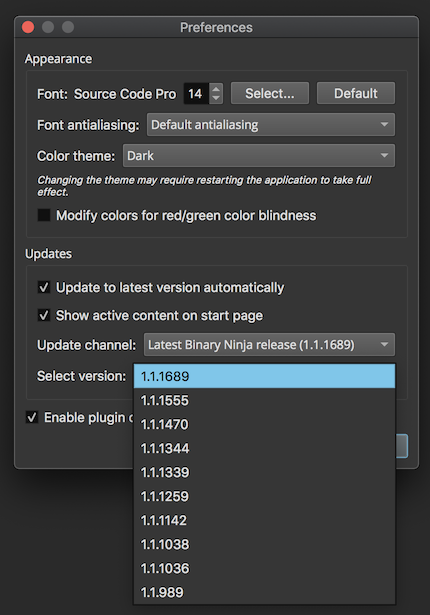Open the font Select... dialog
Image resolution: width=430 pixels, height=615 pixels.
tap(270, 93)
